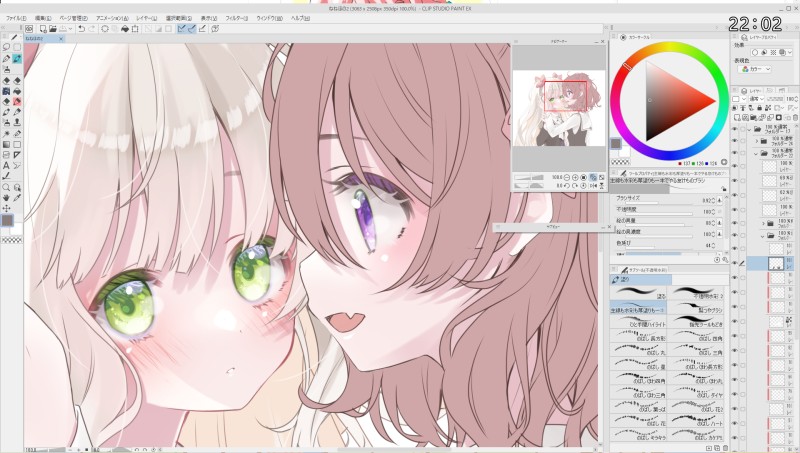Viewport: 800px width, 453px height.
Task: Select the 塗り sub tool group tab
Action: 641,280
